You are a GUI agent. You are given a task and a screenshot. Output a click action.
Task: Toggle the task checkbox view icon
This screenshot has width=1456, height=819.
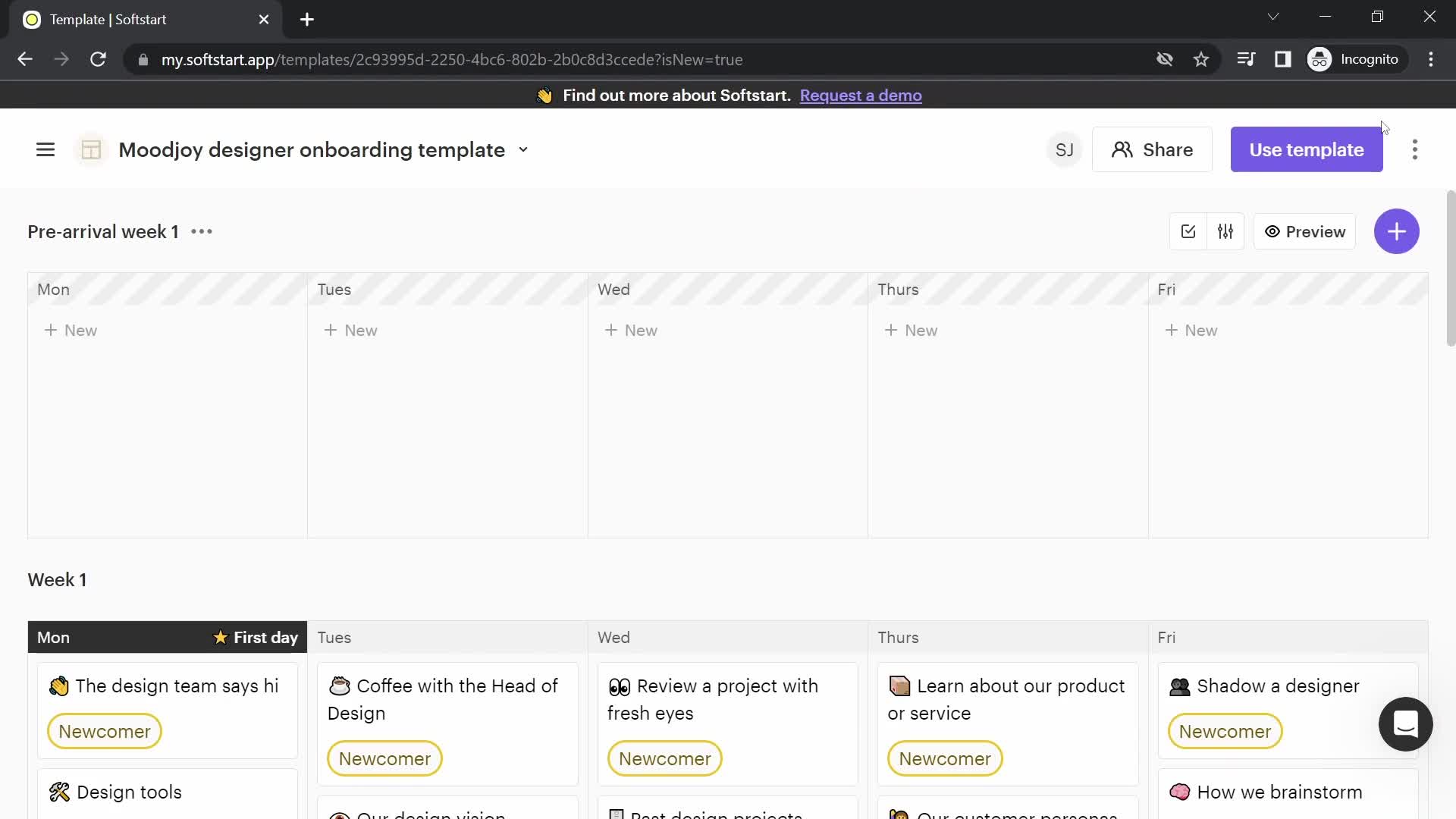1188,232
